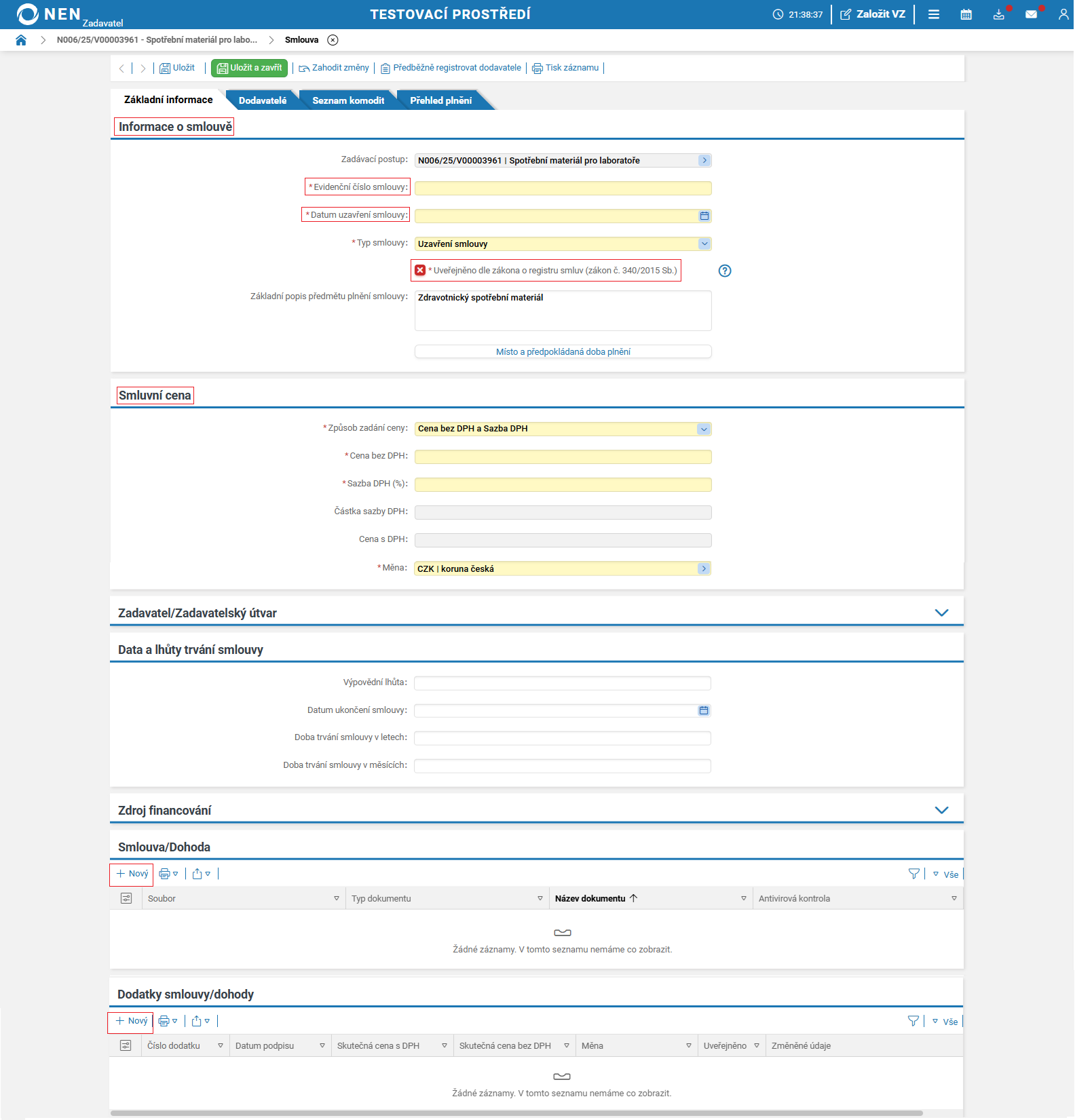This screenshot has height=1120, width=1075.
Task: Open the mail messages icon
Action: 1031,14
